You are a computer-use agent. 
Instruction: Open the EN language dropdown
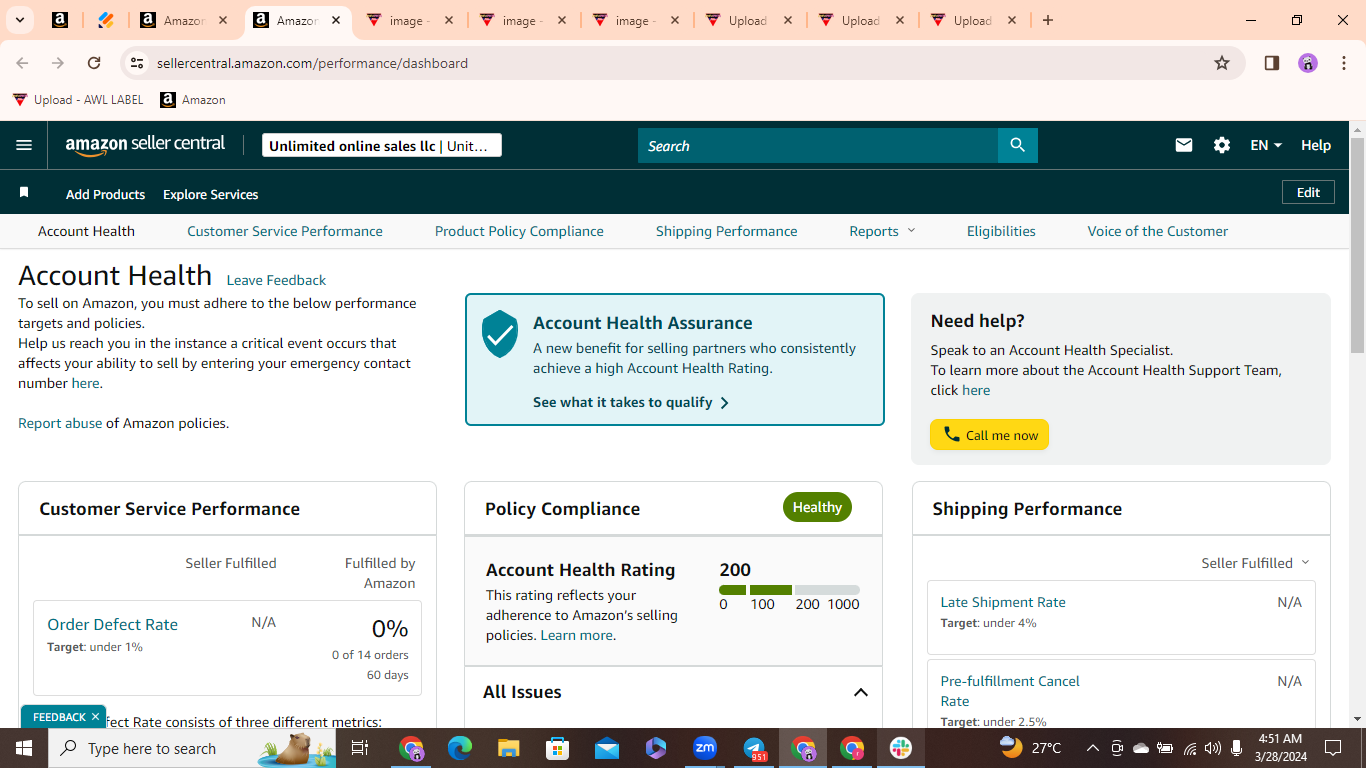pyautogui.click(x=1266, y=145)
